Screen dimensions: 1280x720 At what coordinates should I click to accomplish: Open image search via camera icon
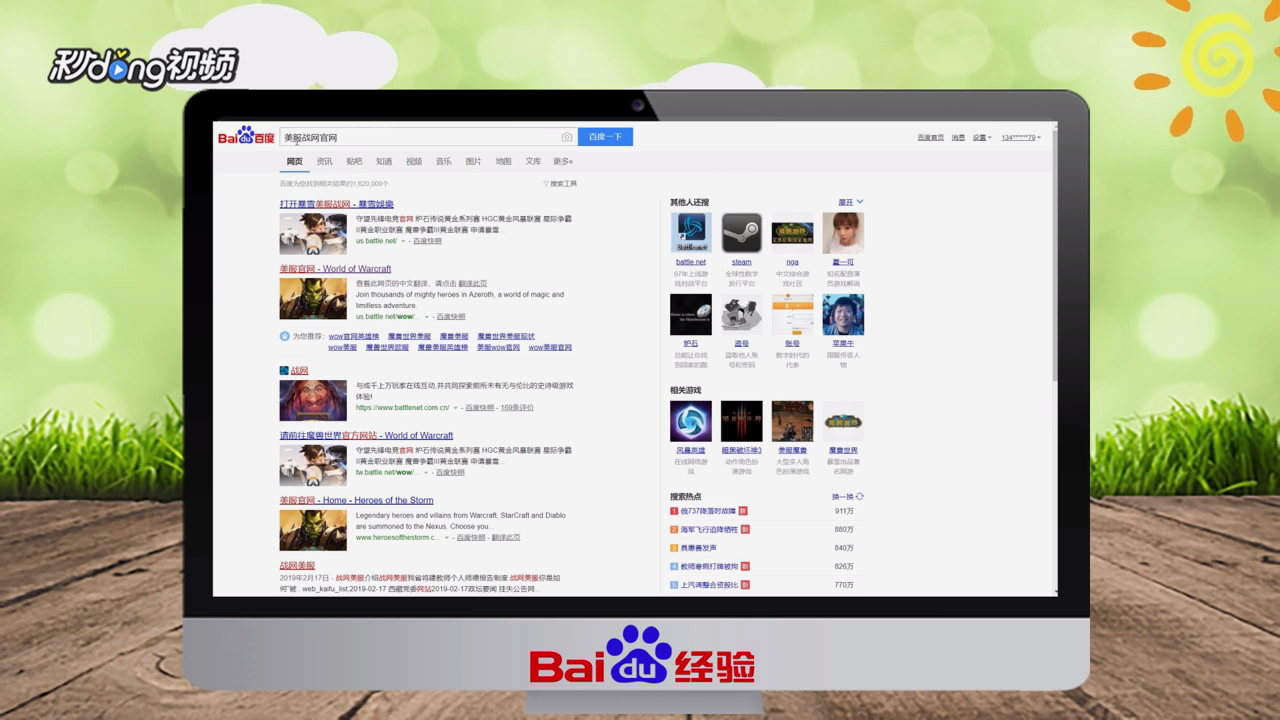[x=567, y=137]
